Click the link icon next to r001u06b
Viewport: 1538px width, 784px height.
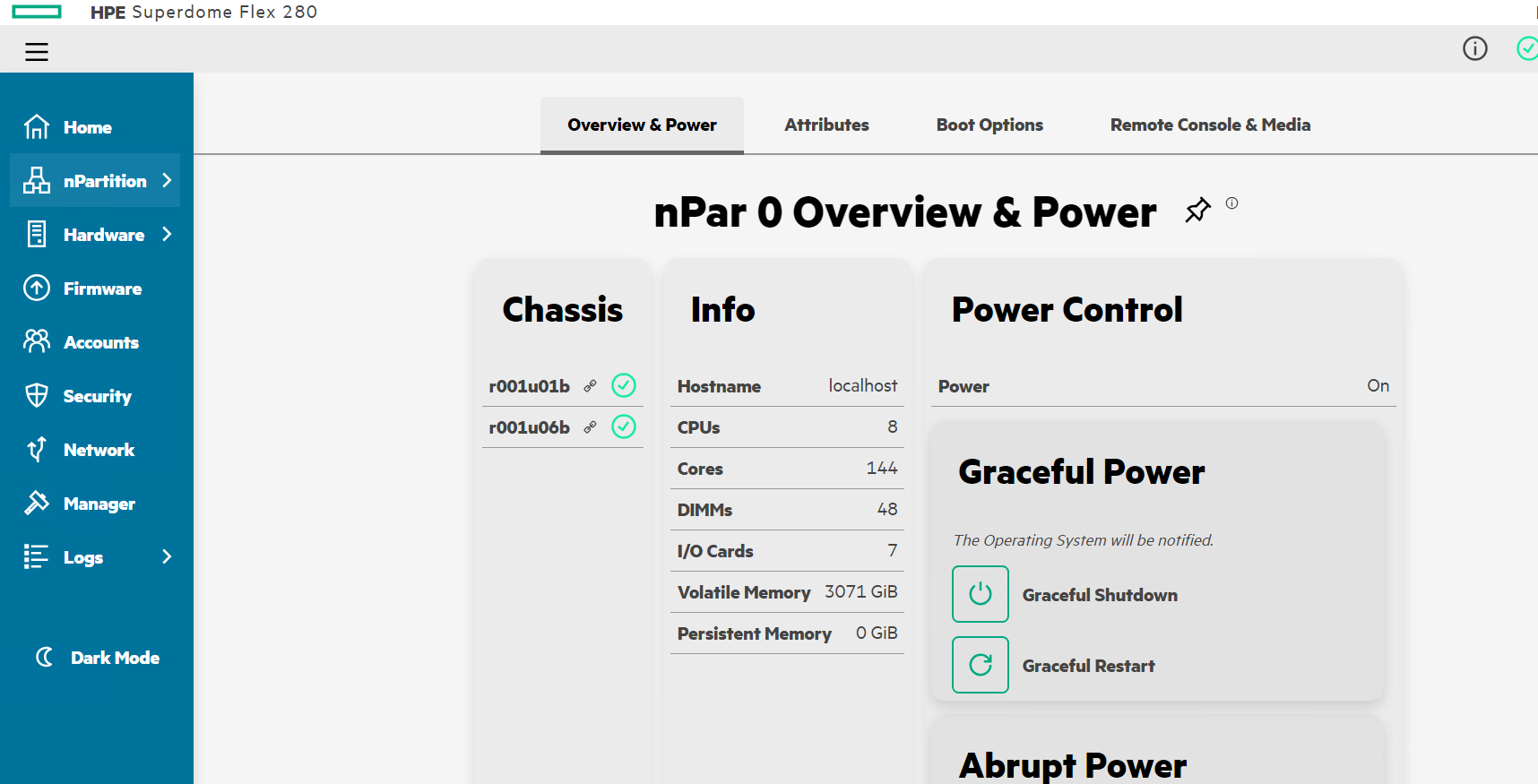(590, 427)
